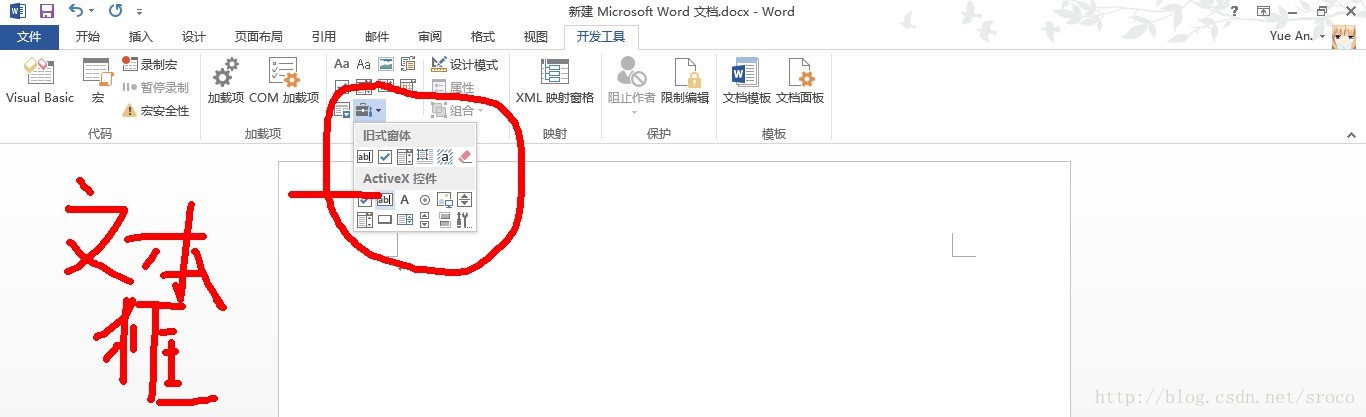
Task: Insert legacy text form field
Action: pos(365,156)
